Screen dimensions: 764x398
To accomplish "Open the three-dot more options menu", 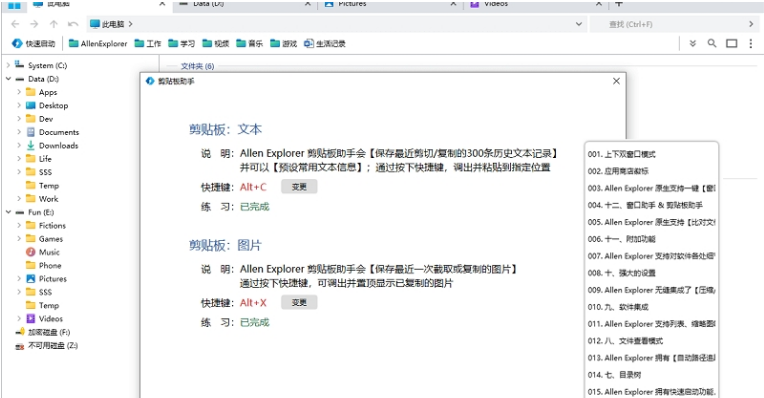I will pyautogui.click(x=750, y=43).
